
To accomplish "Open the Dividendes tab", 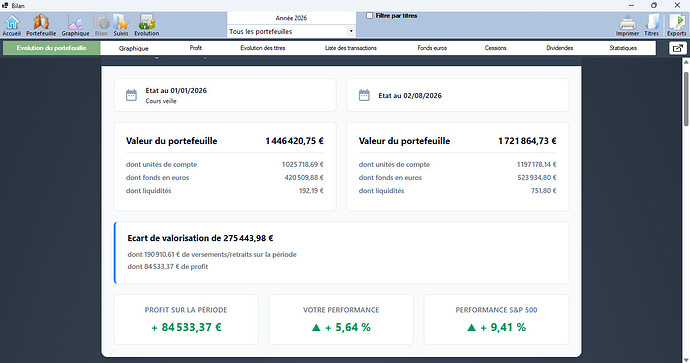I will [x=560, y=48].
